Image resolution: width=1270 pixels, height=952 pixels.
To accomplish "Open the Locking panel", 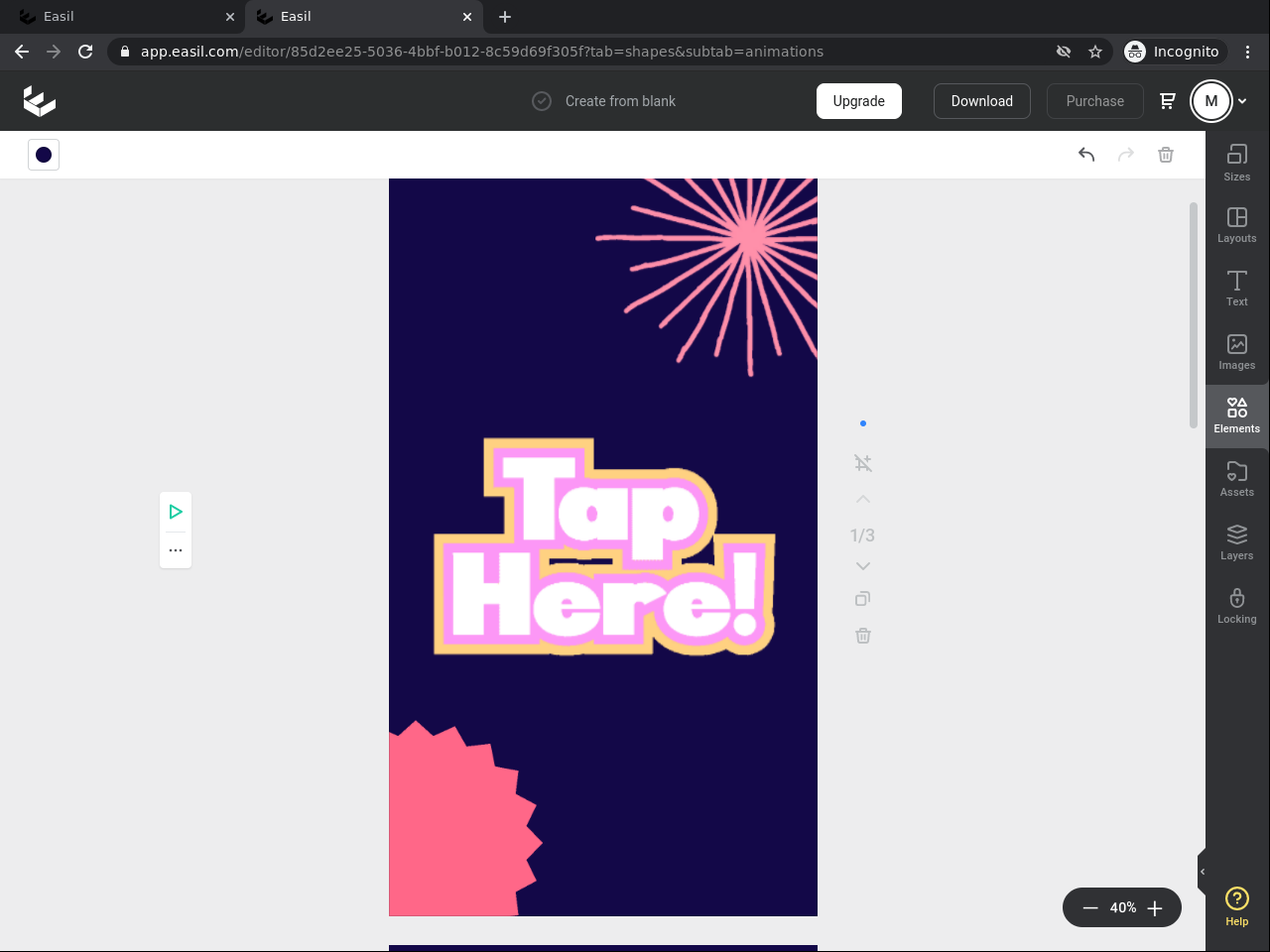I will 1237,607.
